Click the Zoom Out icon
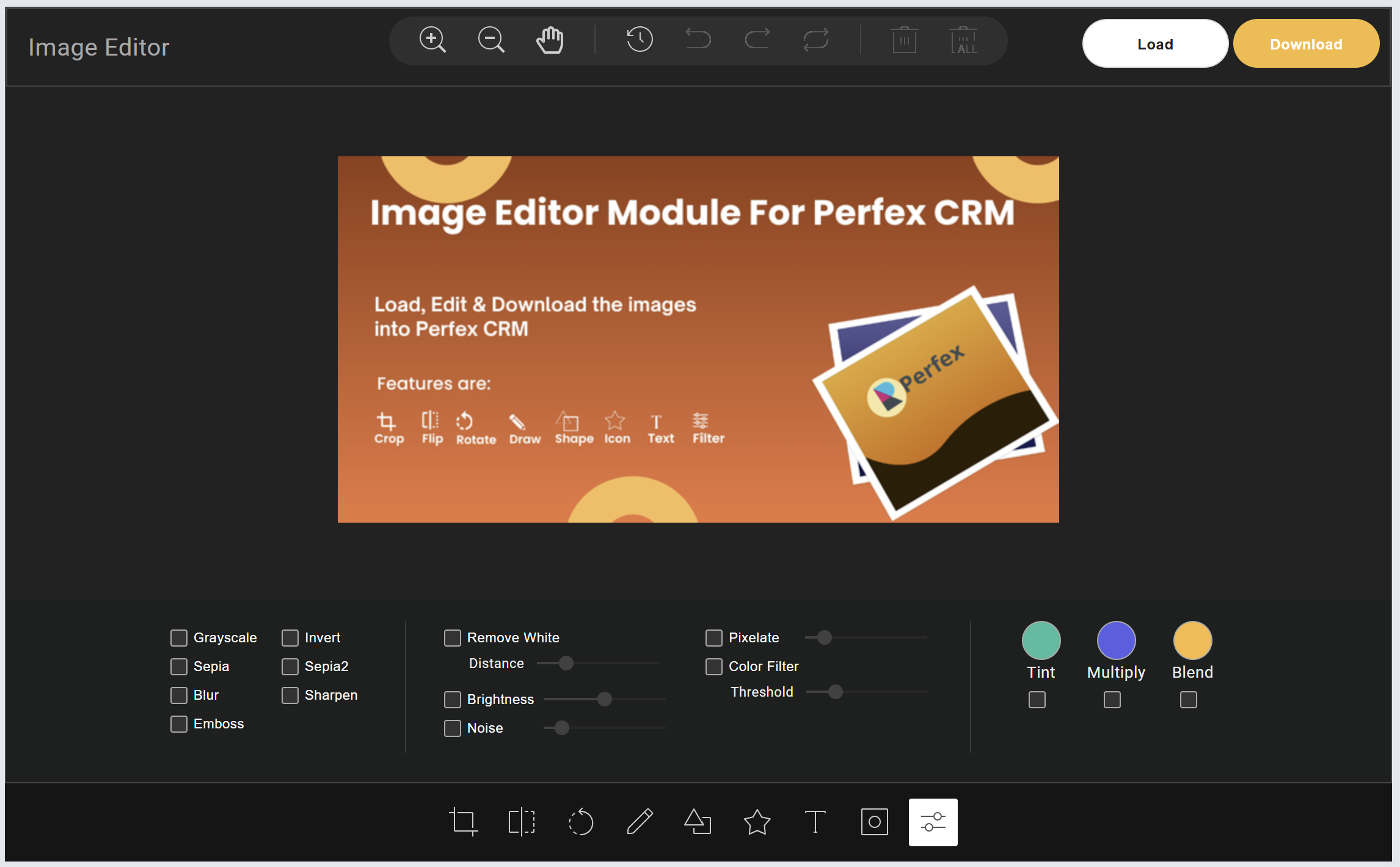The height and width of the screenshot is (867, 1400). [490, 40]
